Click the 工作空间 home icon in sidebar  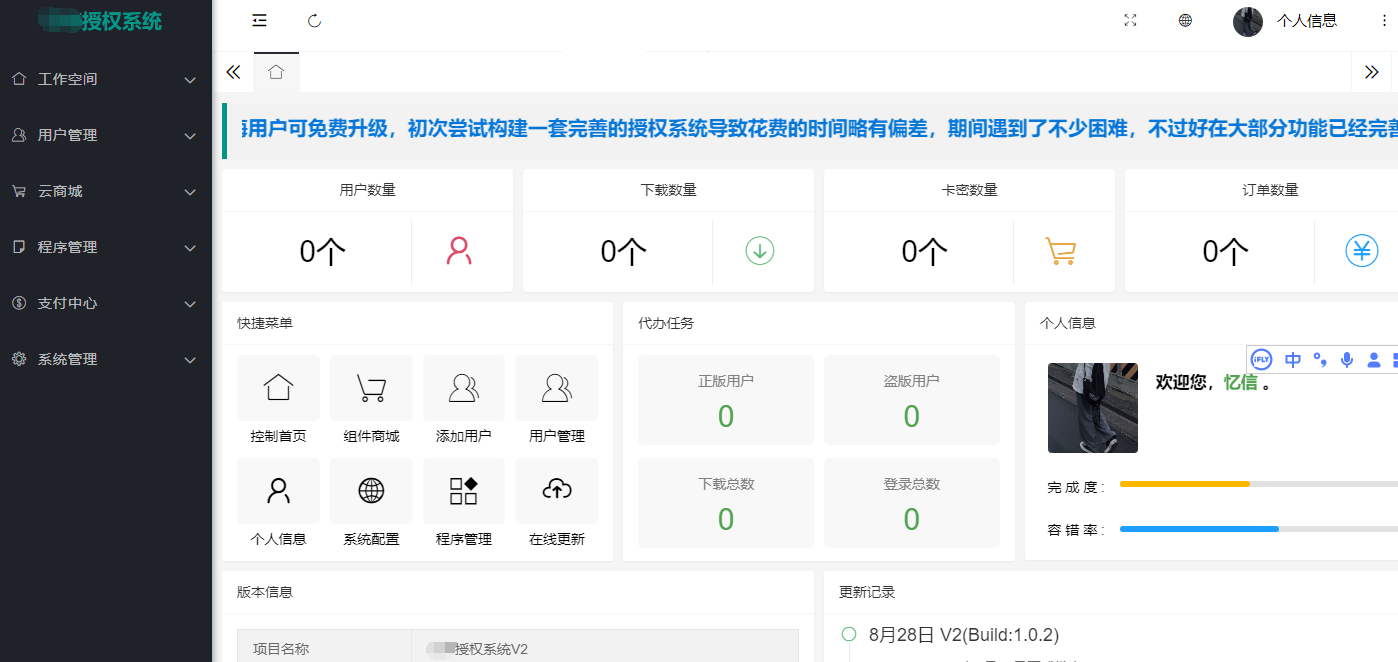[18, 79]
